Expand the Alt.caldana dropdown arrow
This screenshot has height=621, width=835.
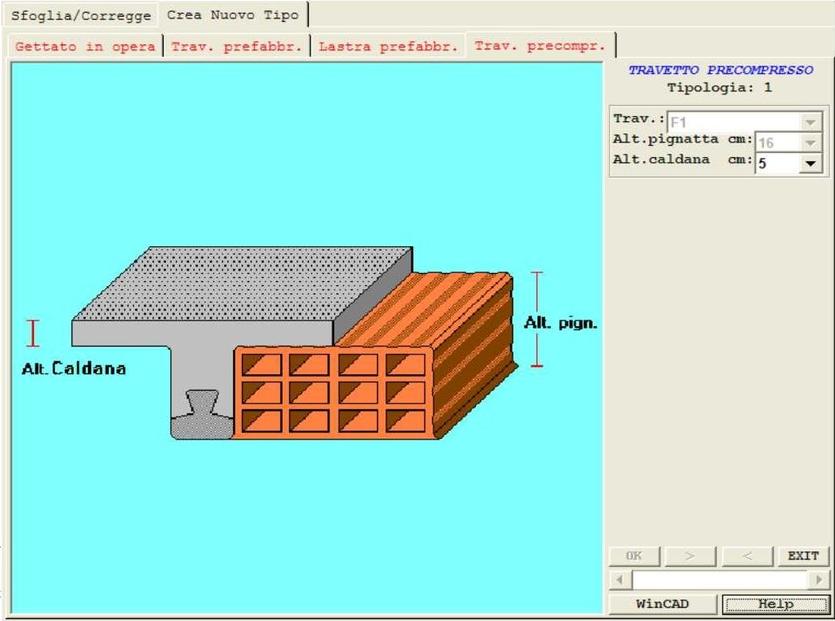tap(810, 163)
